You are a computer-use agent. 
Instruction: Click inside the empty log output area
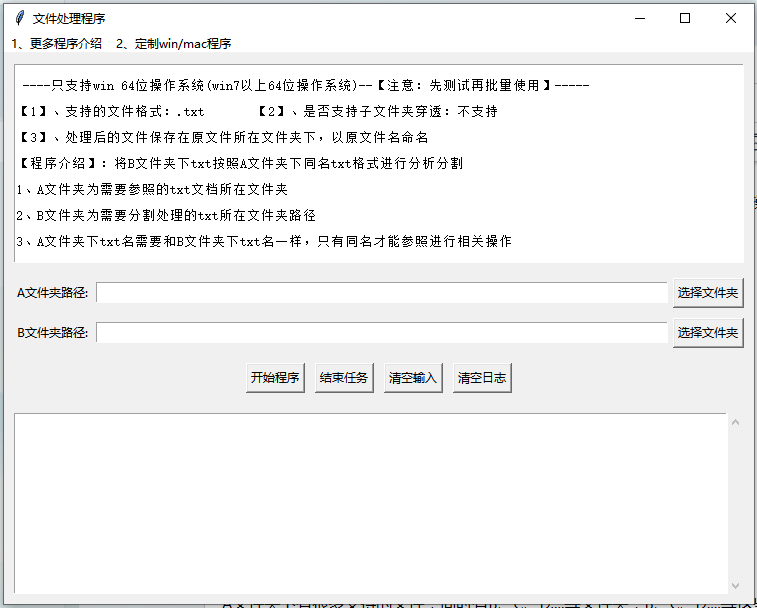pyautogui.click(x=370, y=503)
